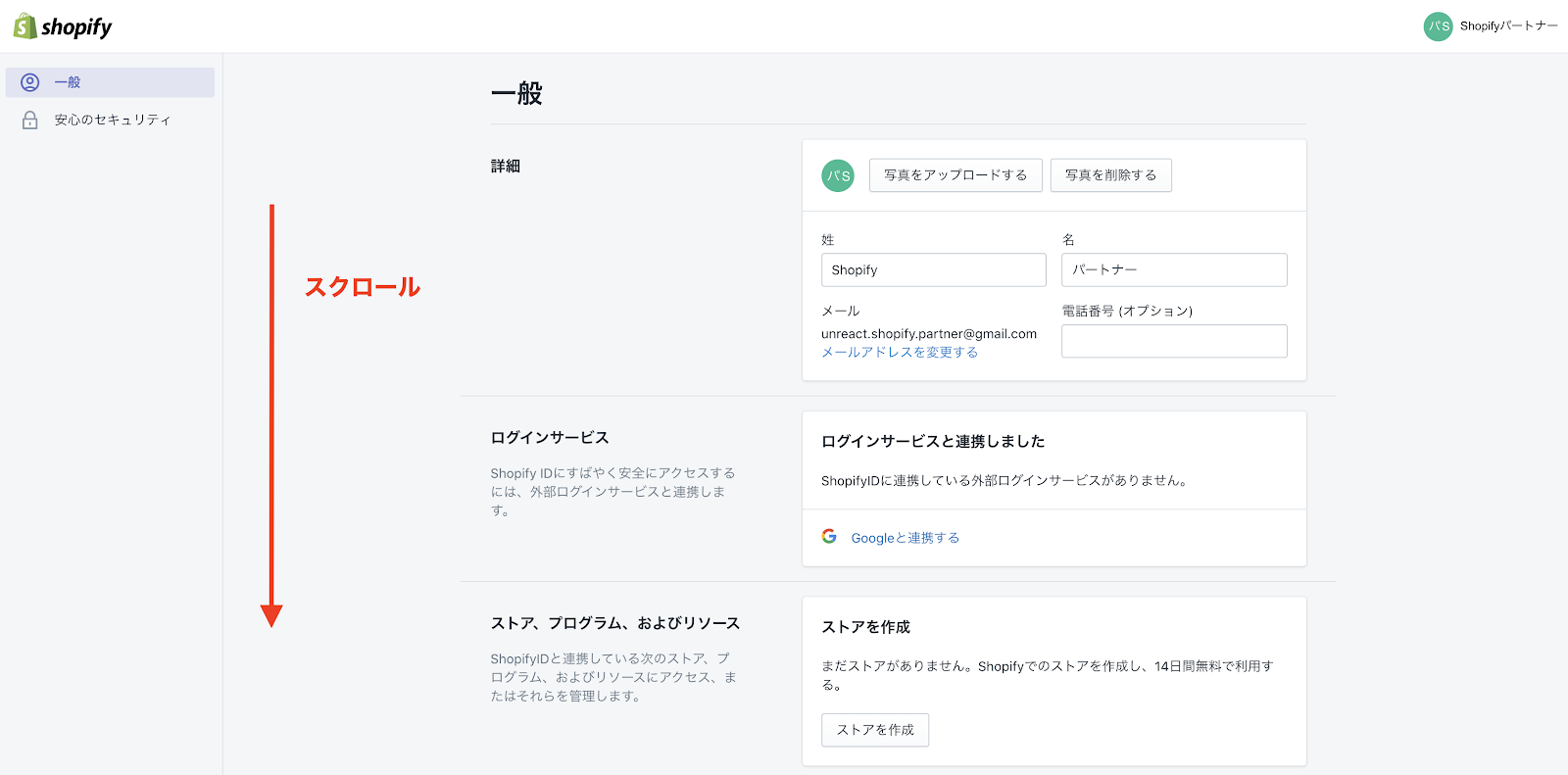Focus the 名 field containing パートナー

tap(1173, 270)
